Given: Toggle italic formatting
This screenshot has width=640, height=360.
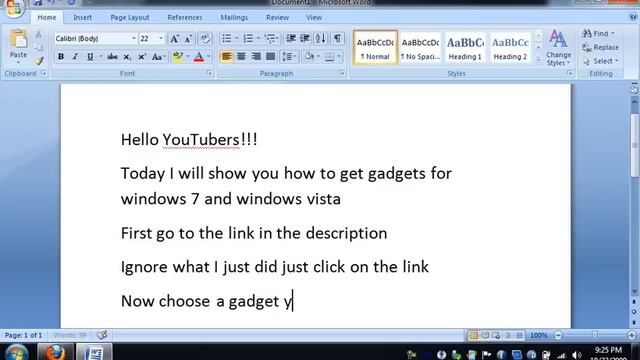Looking at the screenshot, I should pos(75,57).
